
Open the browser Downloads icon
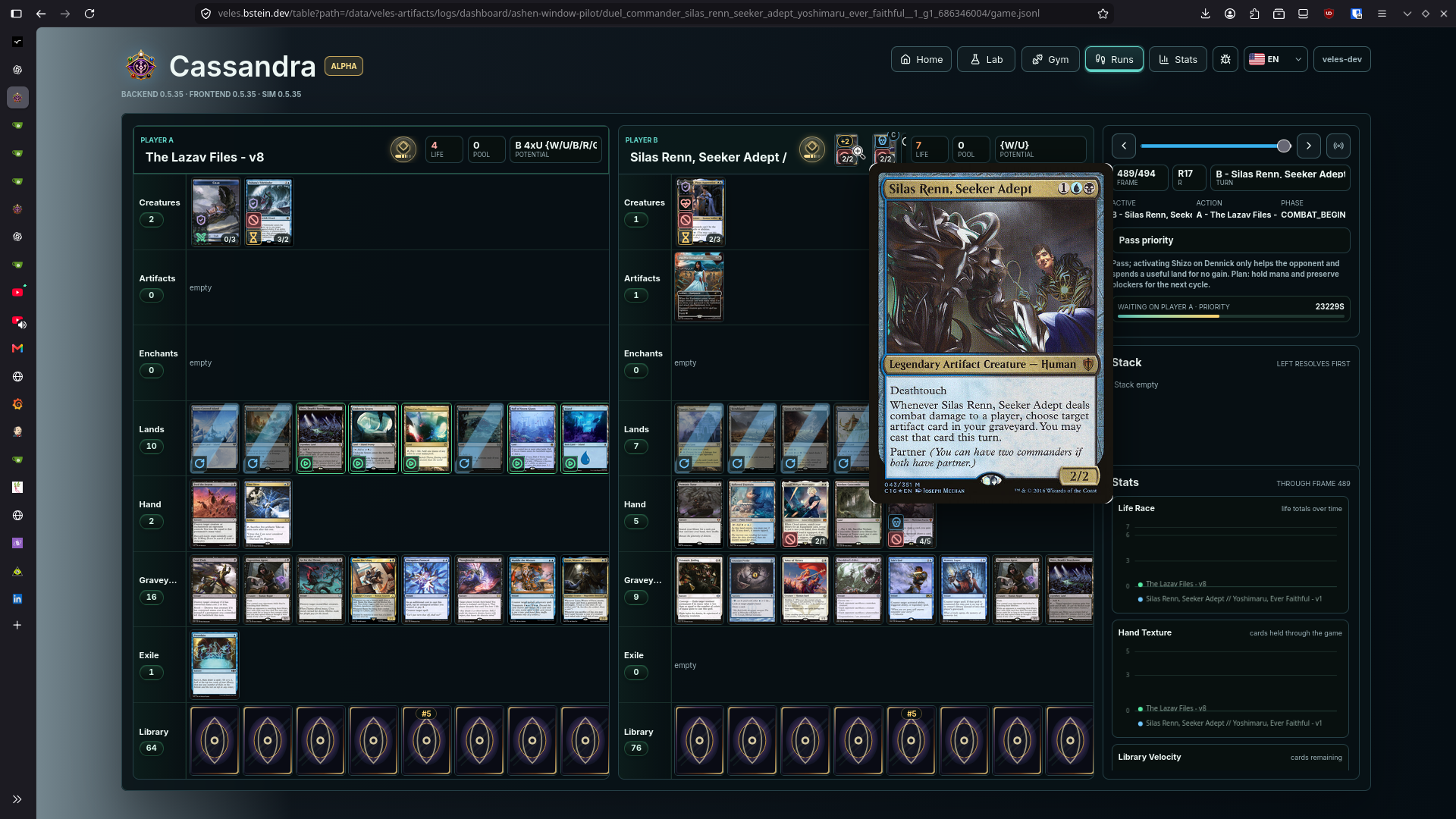(x=1206, y=14)
